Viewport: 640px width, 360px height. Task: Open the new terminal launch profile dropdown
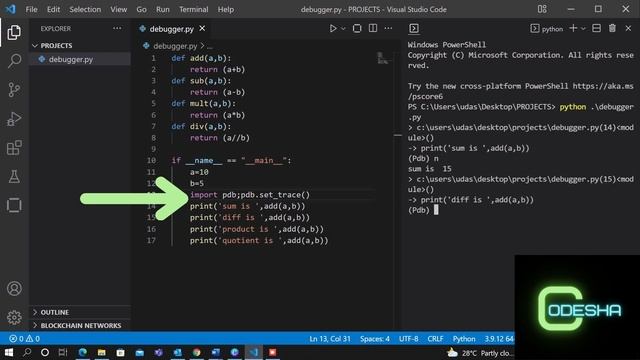coord(583,29)
